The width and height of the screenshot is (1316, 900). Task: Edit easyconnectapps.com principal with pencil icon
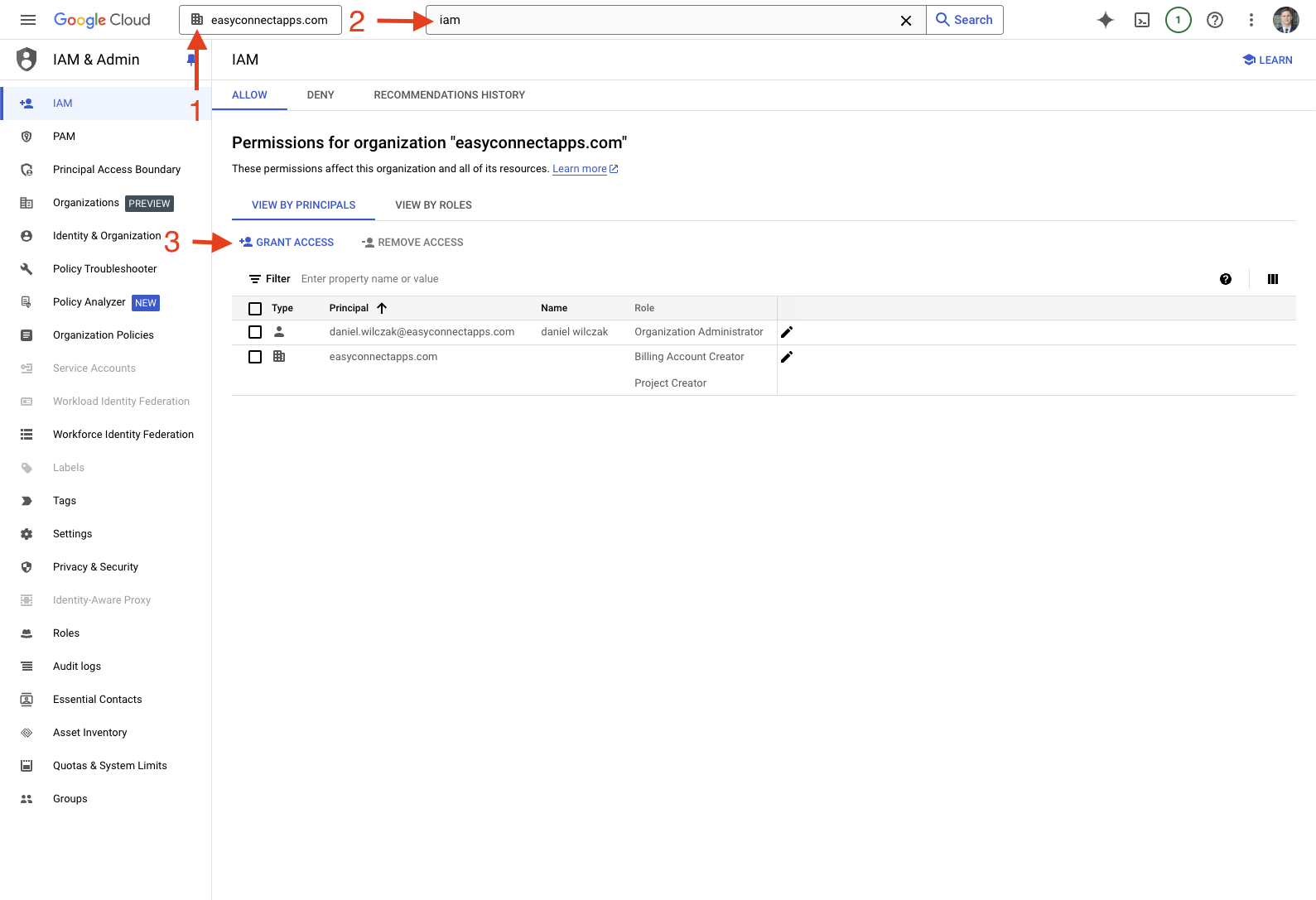787,357
